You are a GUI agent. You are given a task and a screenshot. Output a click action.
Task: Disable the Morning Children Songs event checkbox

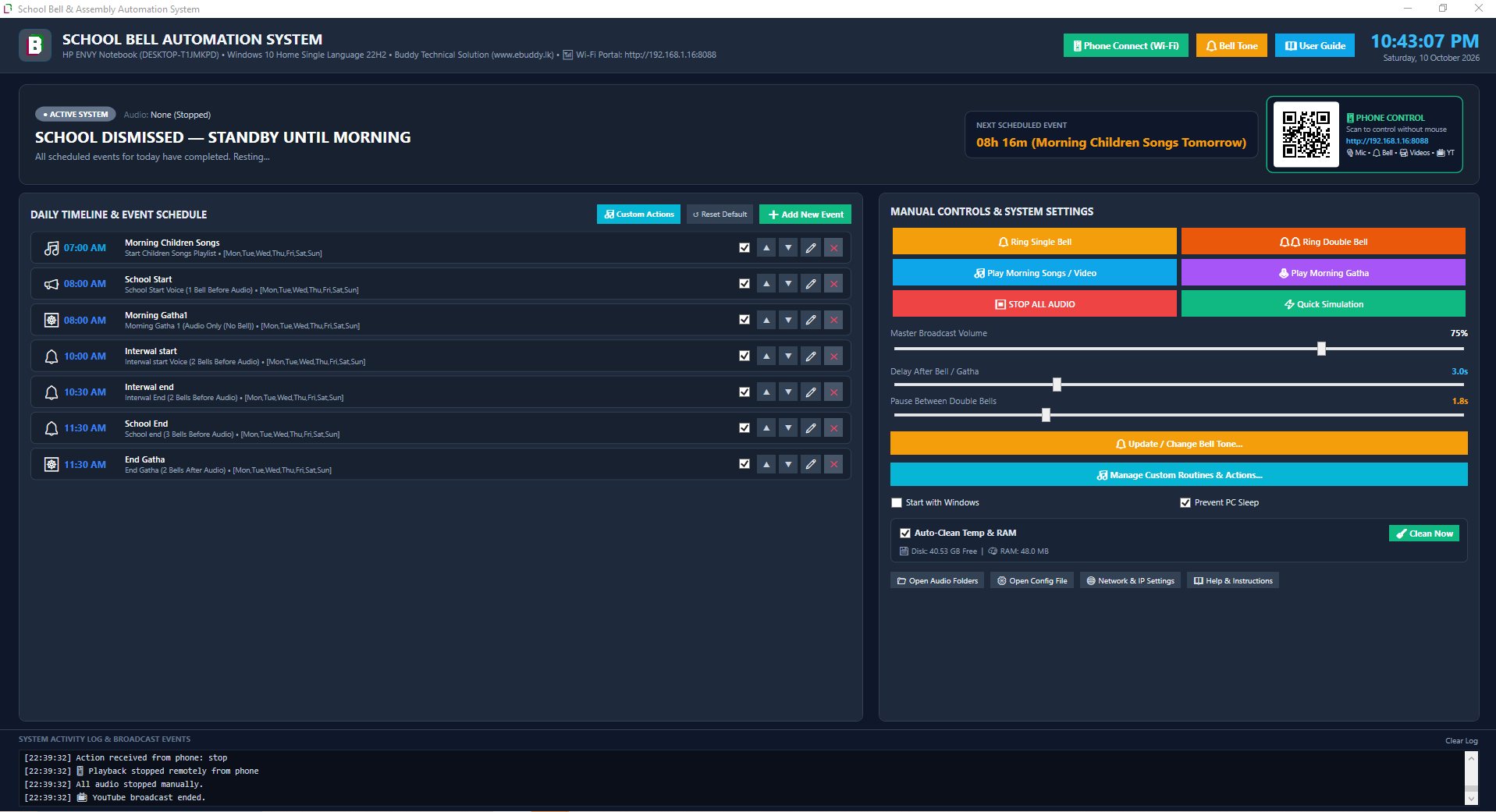click(x=744, y=248)
